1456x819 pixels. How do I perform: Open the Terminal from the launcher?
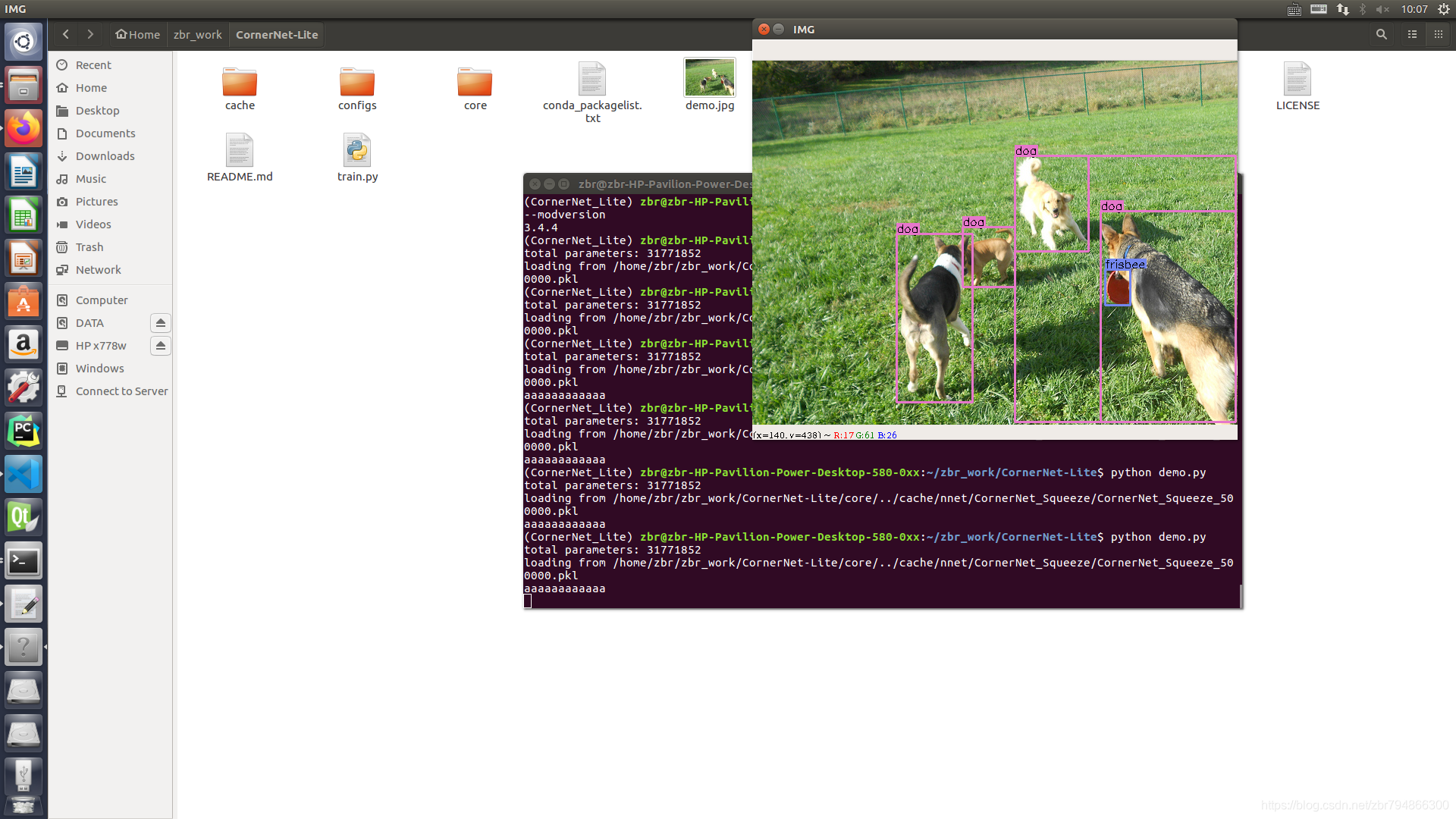24,560
